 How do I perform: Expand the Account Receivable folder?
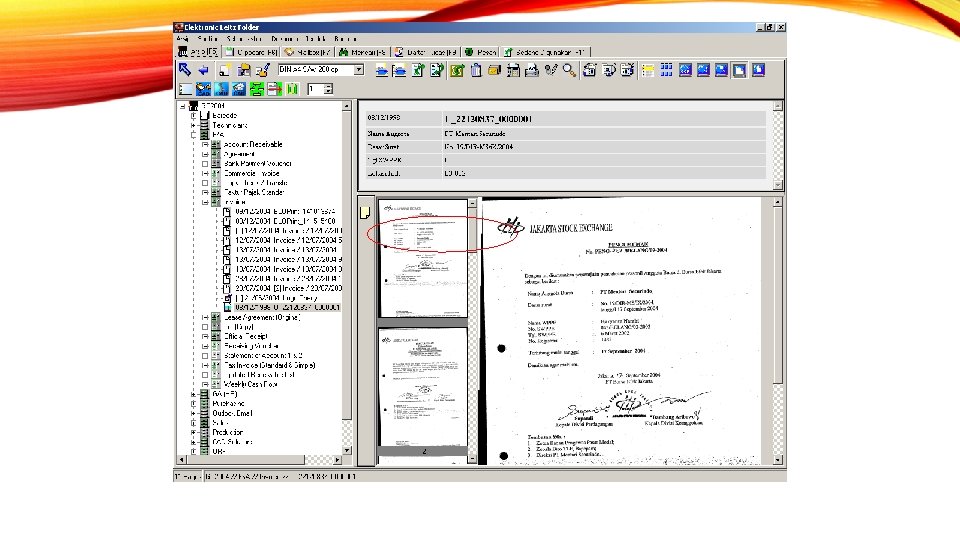[x=205, y=144]
